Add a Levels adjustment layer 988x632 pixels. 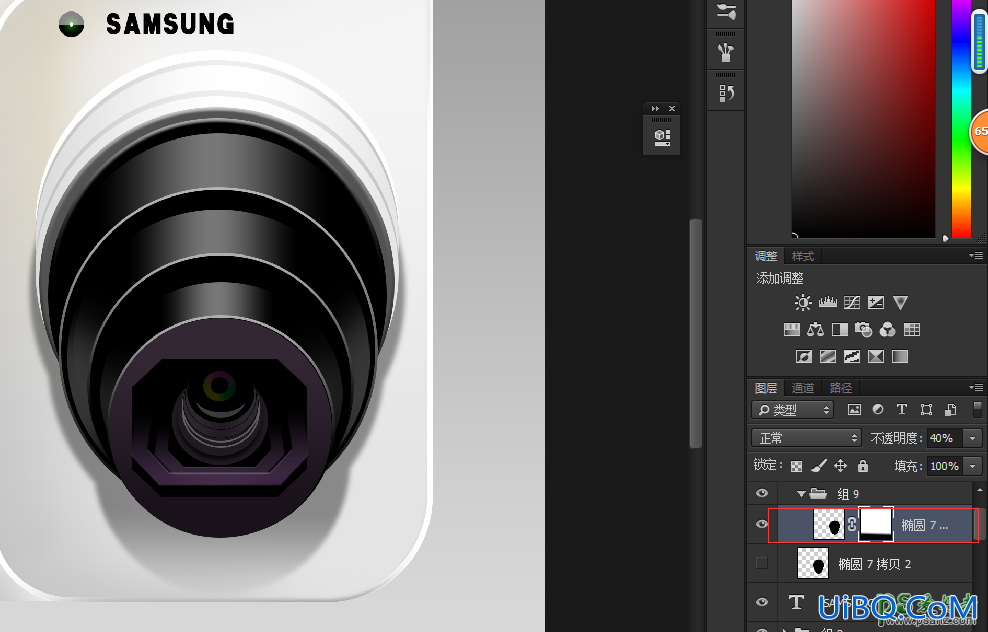click(x=827, y=303)
